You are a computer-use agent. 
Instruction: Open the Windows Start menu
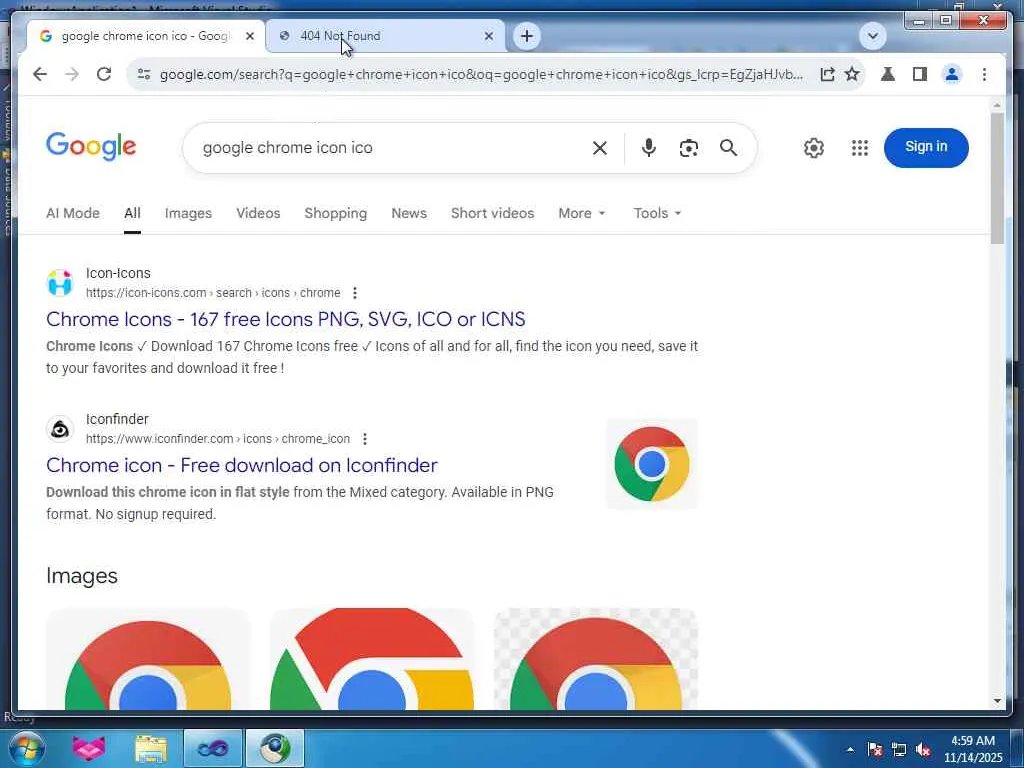click(x=25, y=748)
